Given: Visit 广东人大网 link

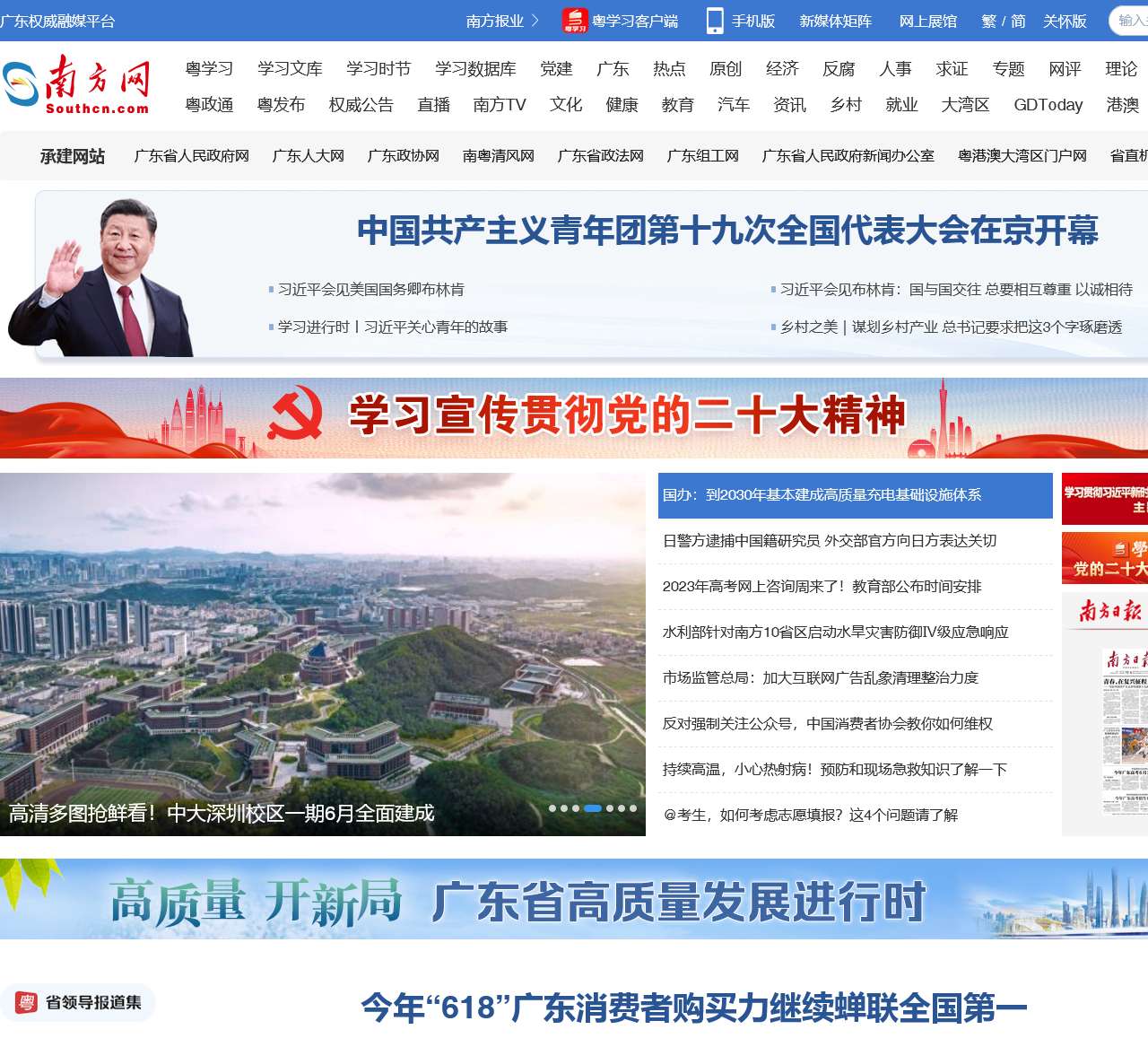Looking at the screenshot, I should (309, 156).
